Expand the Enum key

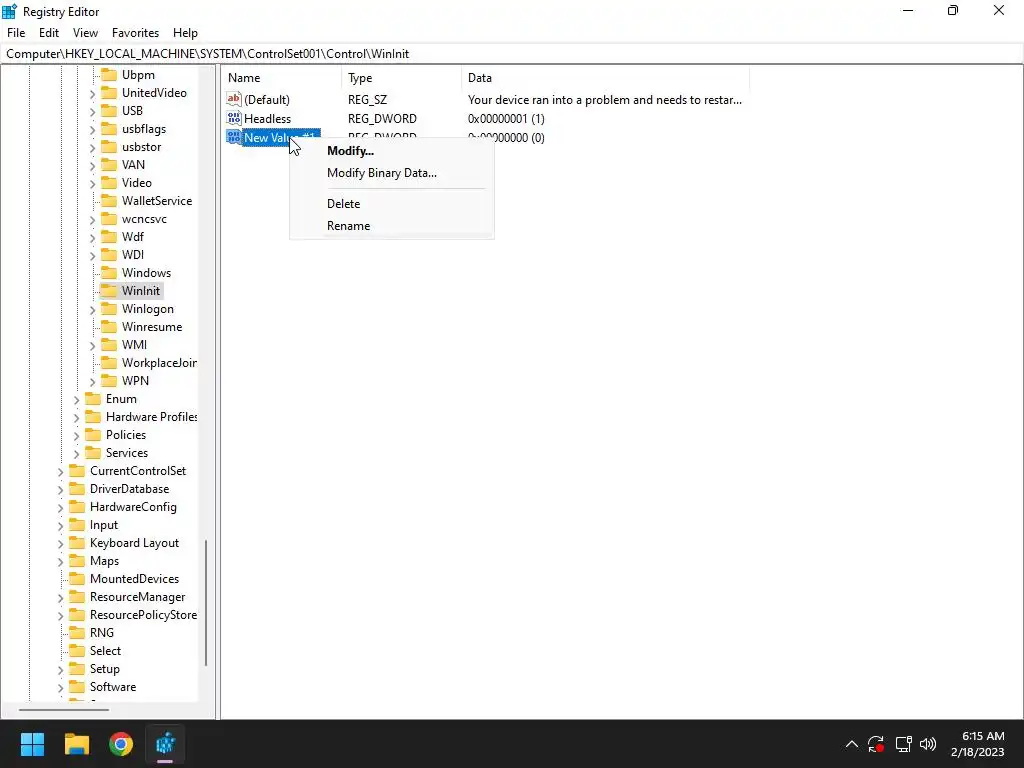(76, 399)
